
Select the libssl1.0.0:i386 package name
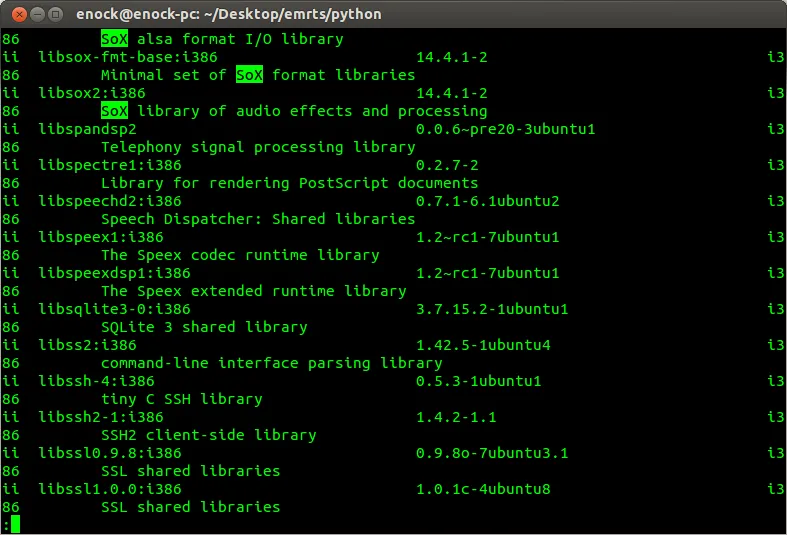click(110, 489)
